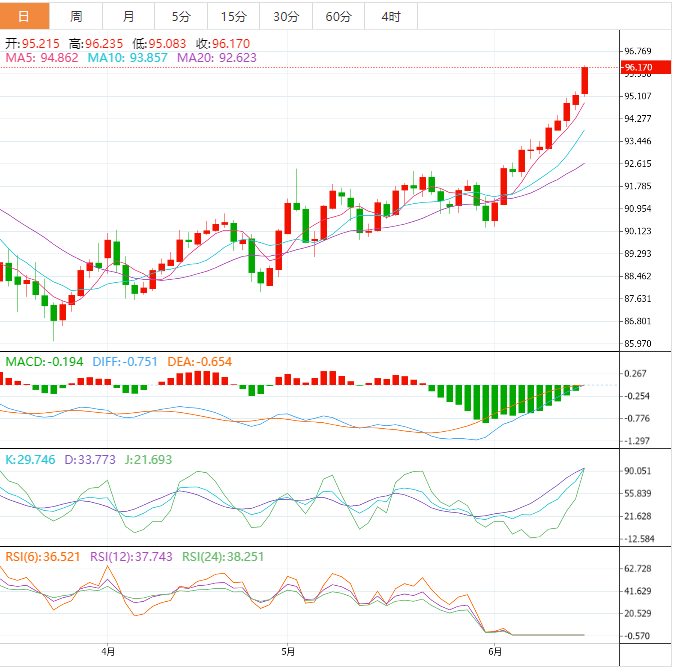The image size is (674, 670).
Task: Click the DIFF value label
Action: [x=126, y=361]
